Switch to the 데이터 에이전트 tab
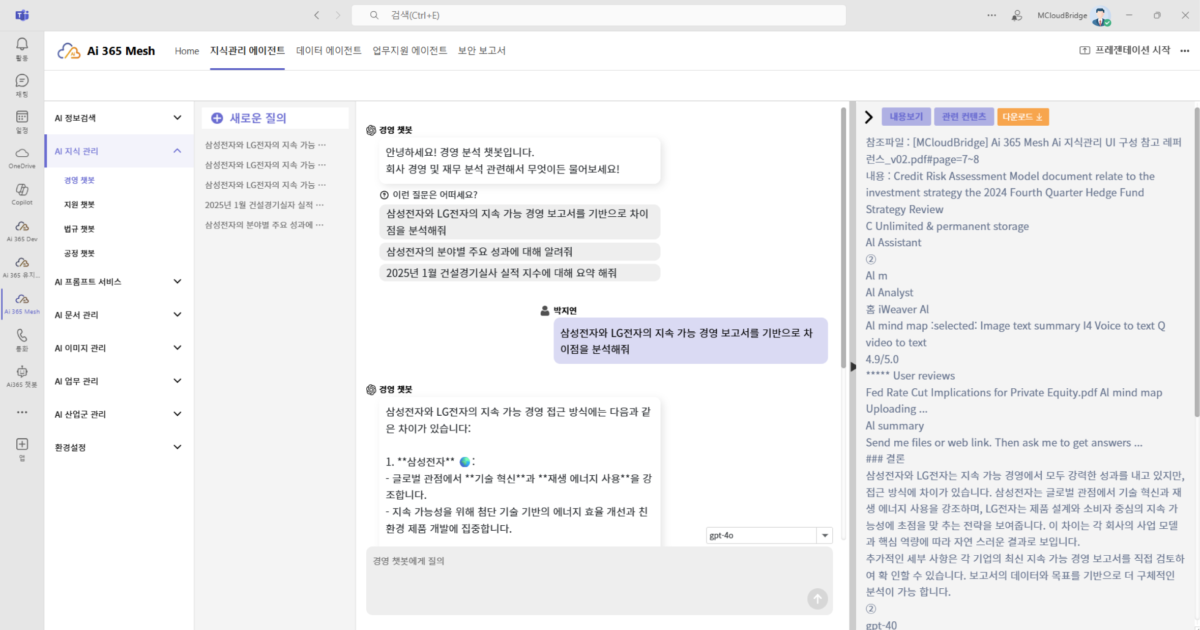This screenshot has height=630, width=1200. coord(329,51)
